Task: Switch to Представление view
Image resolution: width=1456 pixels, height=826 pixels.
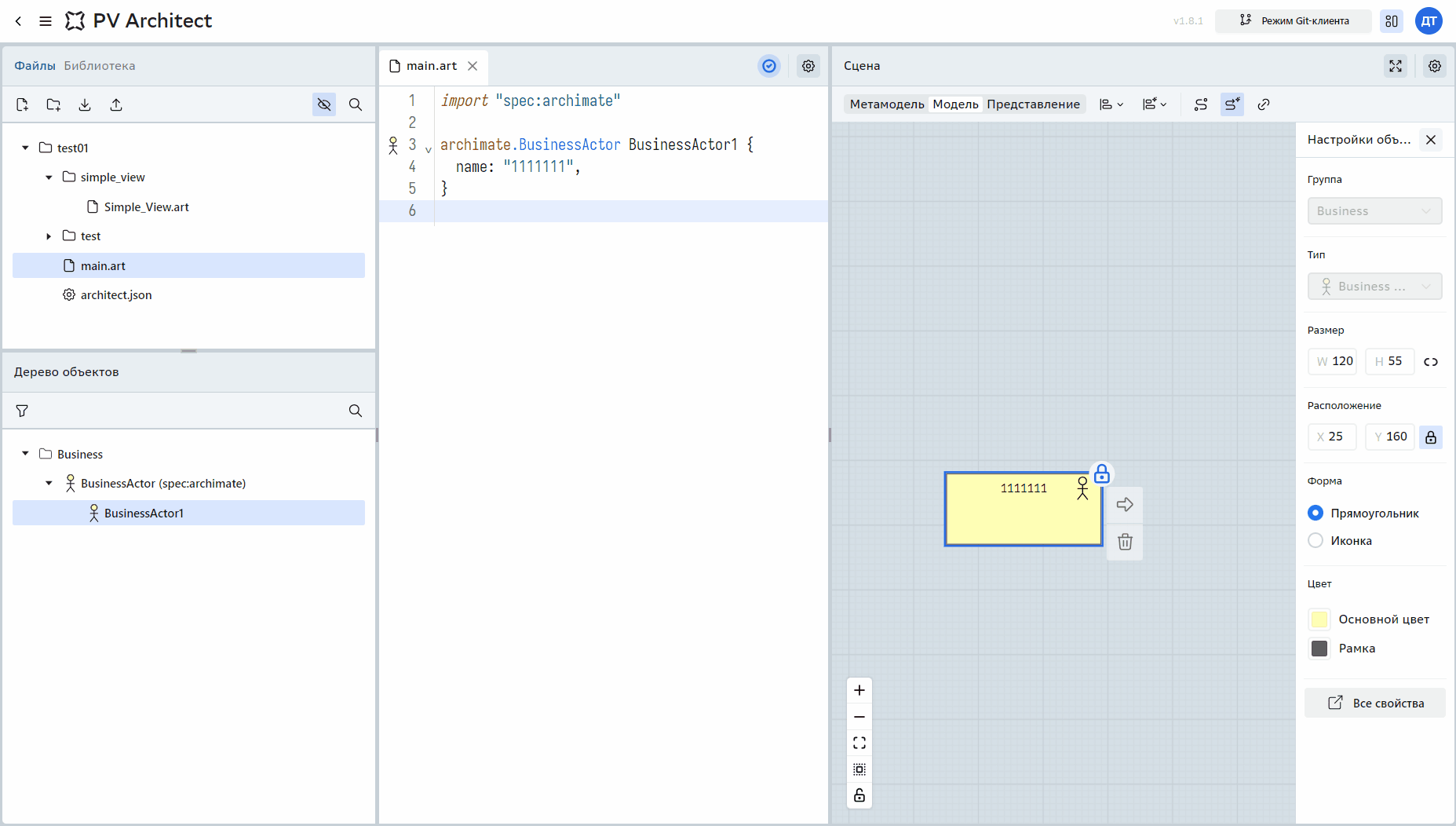Action: coord(1033,104)
